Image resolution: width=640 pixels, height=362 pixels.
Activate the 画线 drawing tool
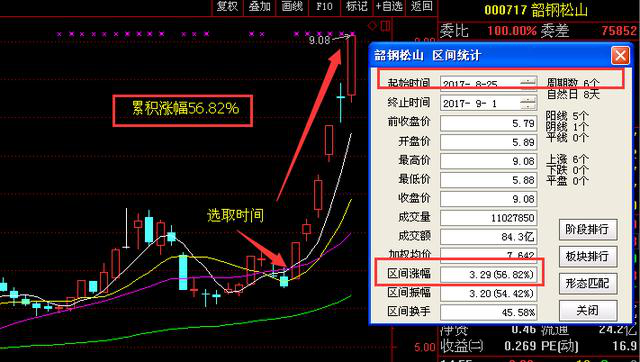coord(292,7)
